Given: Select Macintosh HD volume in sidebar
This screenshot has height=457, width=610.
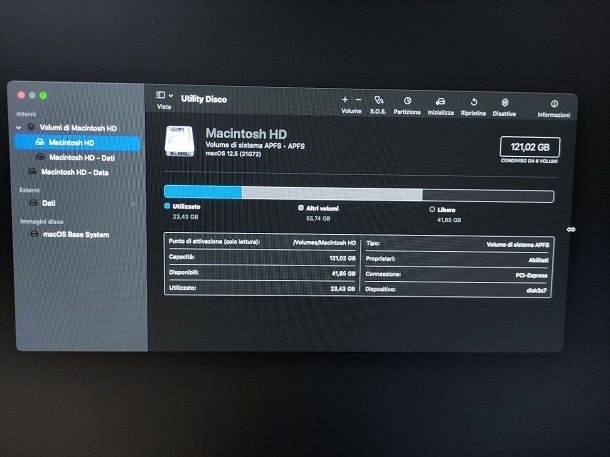Looking at the screenshot, I should point(77,143).
